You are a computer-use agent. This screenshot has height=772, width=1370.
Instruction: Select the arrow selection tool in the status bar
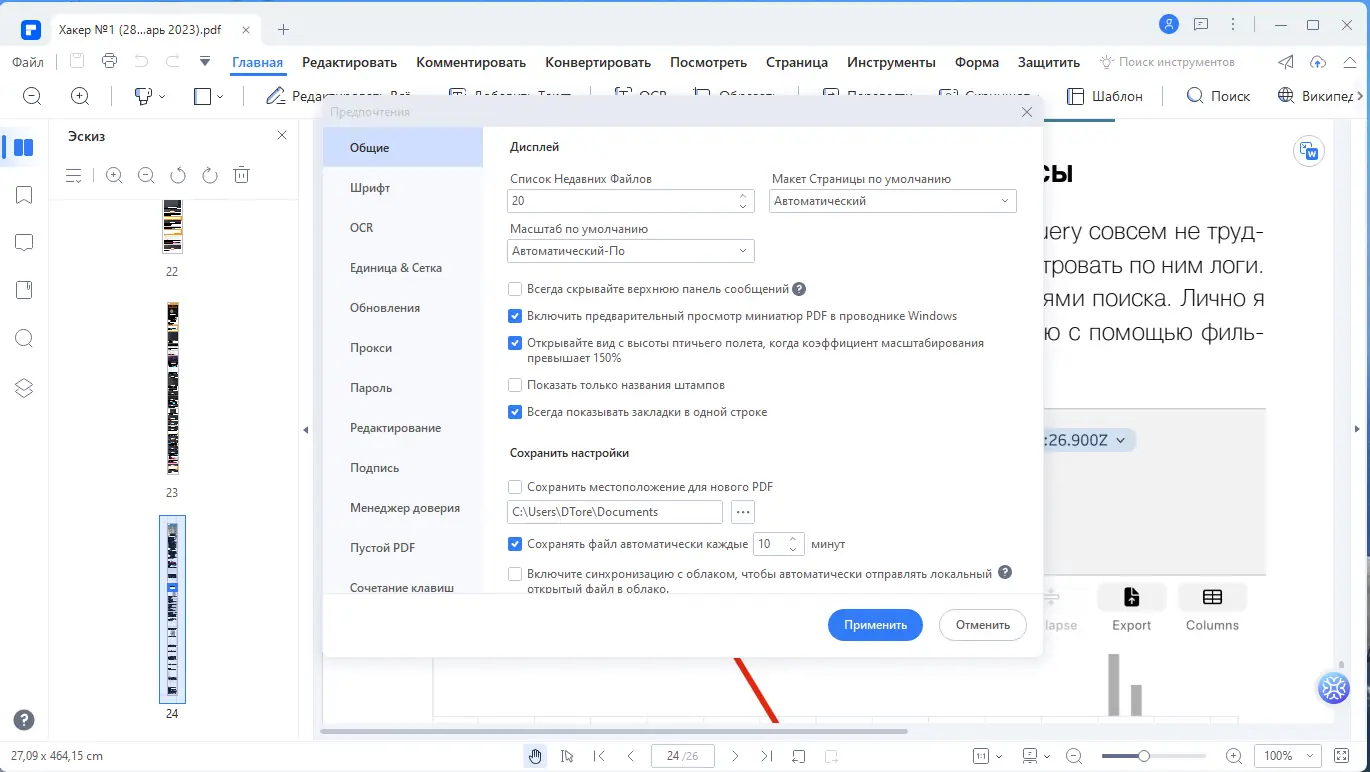point(567,756)
